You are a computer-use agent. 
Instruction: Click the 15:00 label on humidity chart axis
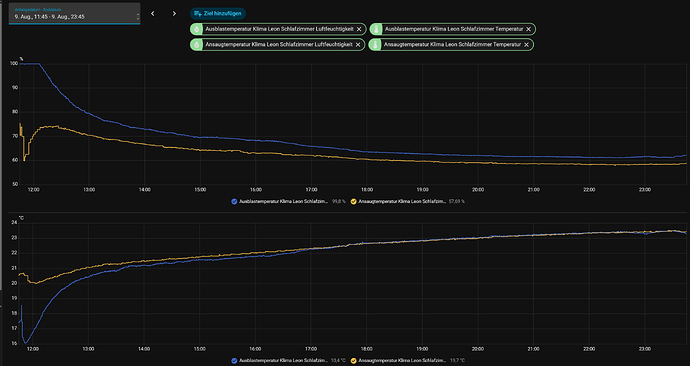point(200,190)
